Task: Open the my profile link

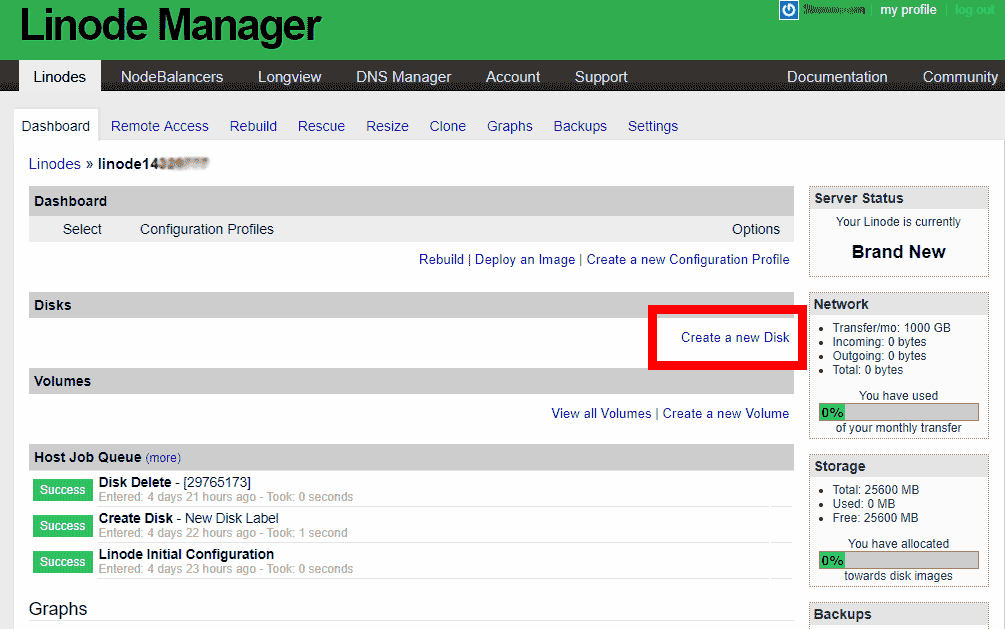Action: coord(908,10)
